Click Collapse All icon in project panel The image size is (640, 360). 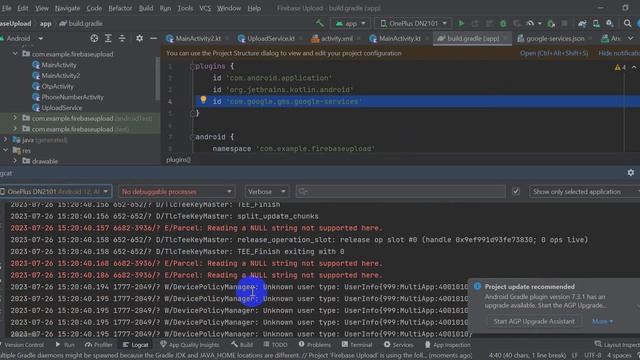click(x=122, y=38)
